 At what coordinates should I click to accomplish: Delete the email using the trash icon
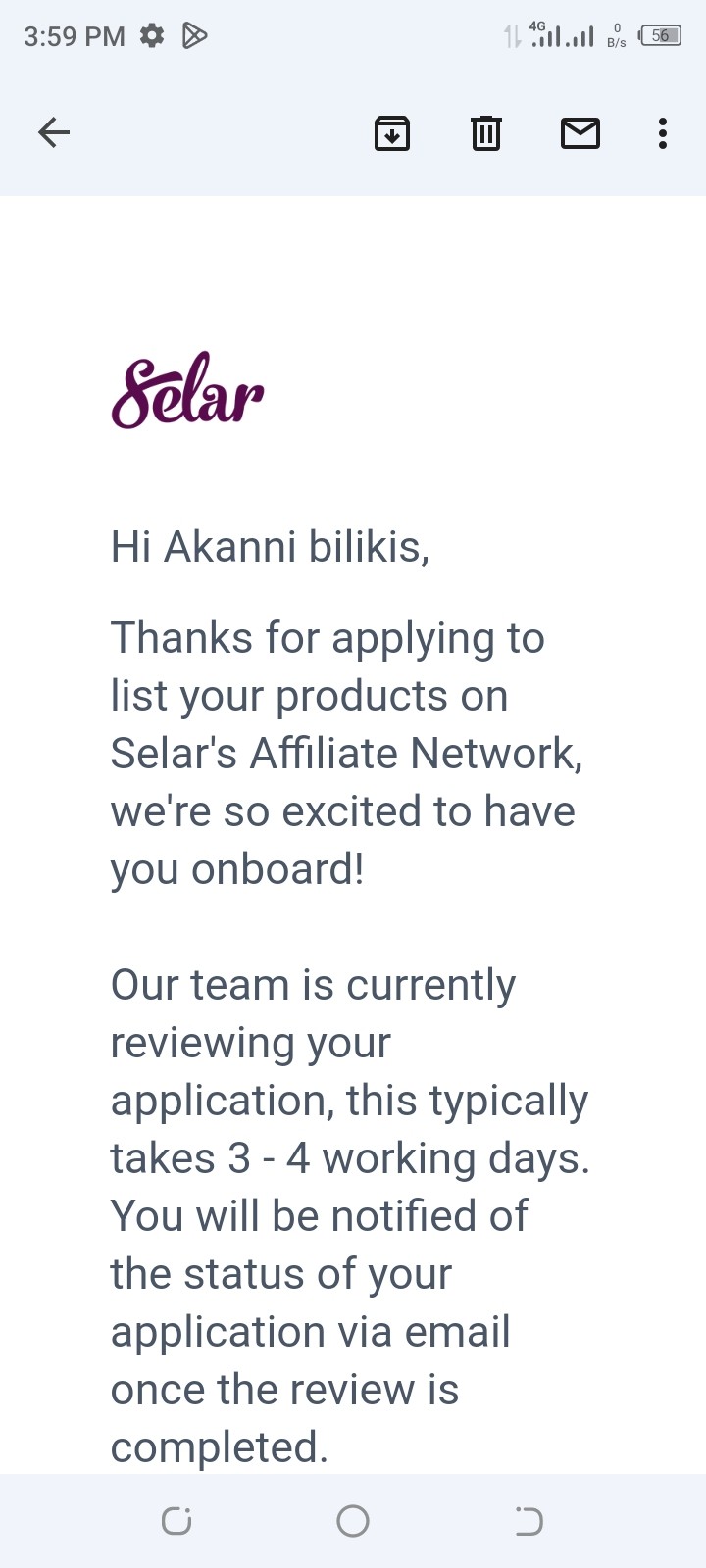(x=485, y=133)
